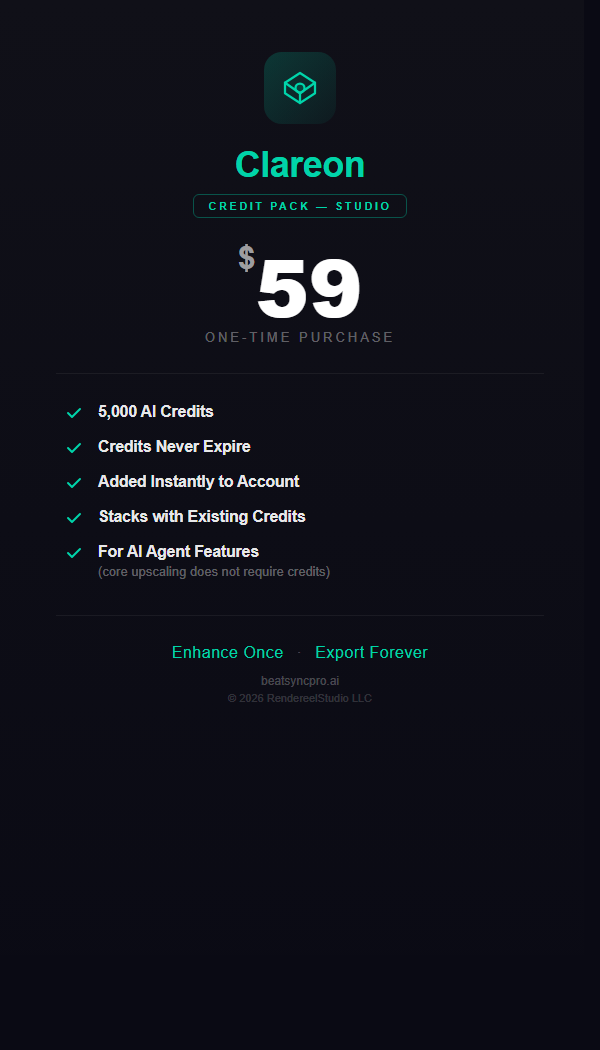
Task: Click the Credit Pack — Studio badge
Action: tap(300, 206)
